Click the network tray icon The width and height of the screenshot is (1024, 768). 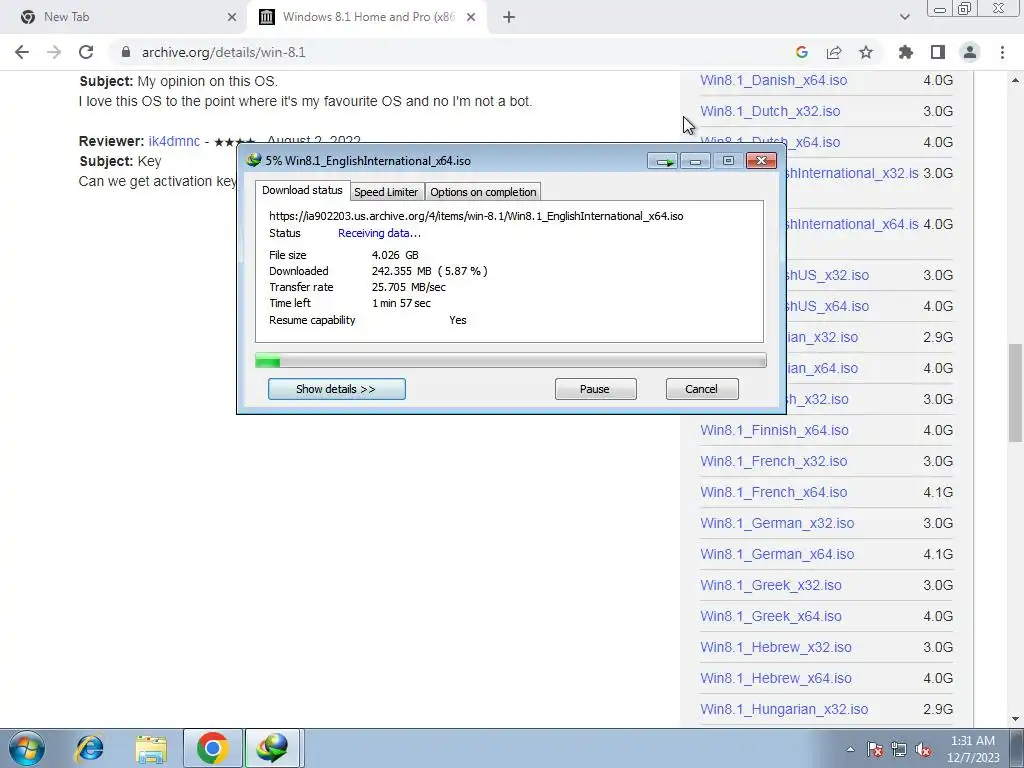tap(899, 750)
